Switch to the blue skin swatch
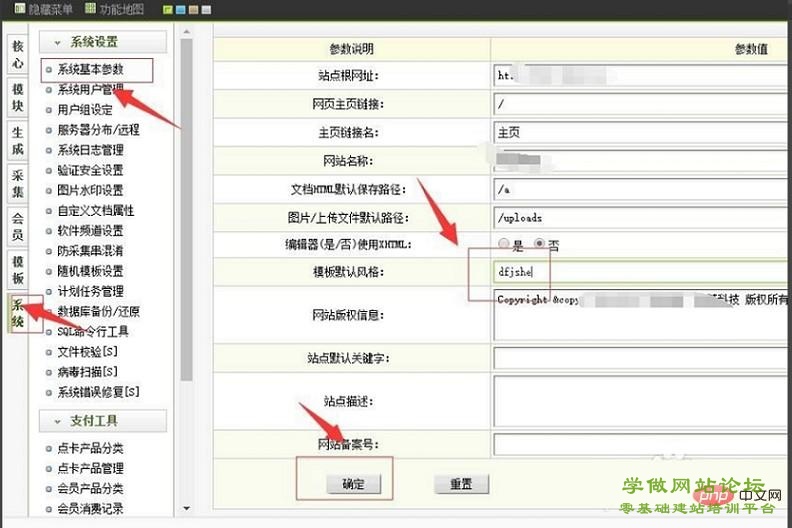The width and height of the screenshot is (792, 528). 181,10
